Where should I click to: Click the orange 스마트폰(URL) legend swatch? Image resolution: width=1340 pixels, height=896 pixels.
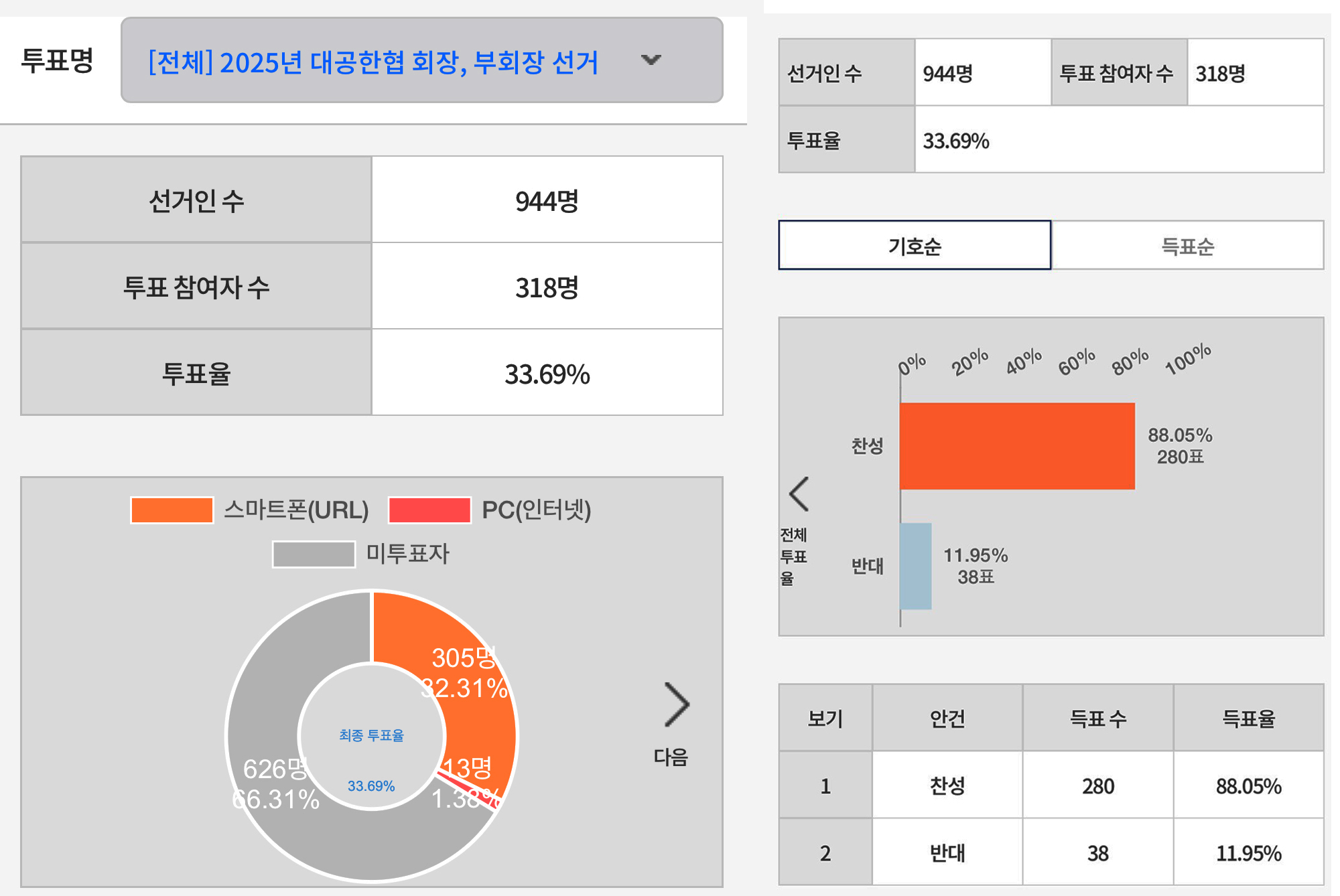click(171, 510)
